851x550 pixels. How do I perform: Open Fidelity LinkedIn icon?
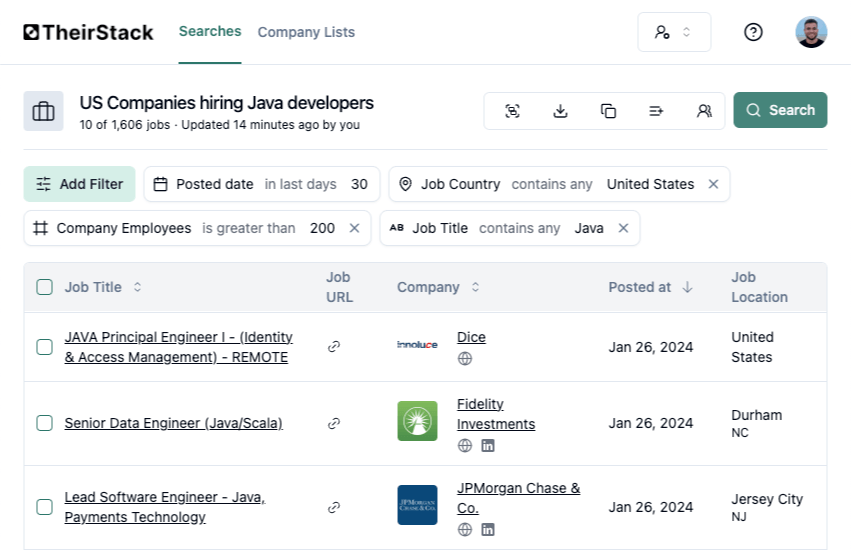(x=488, y=445)
